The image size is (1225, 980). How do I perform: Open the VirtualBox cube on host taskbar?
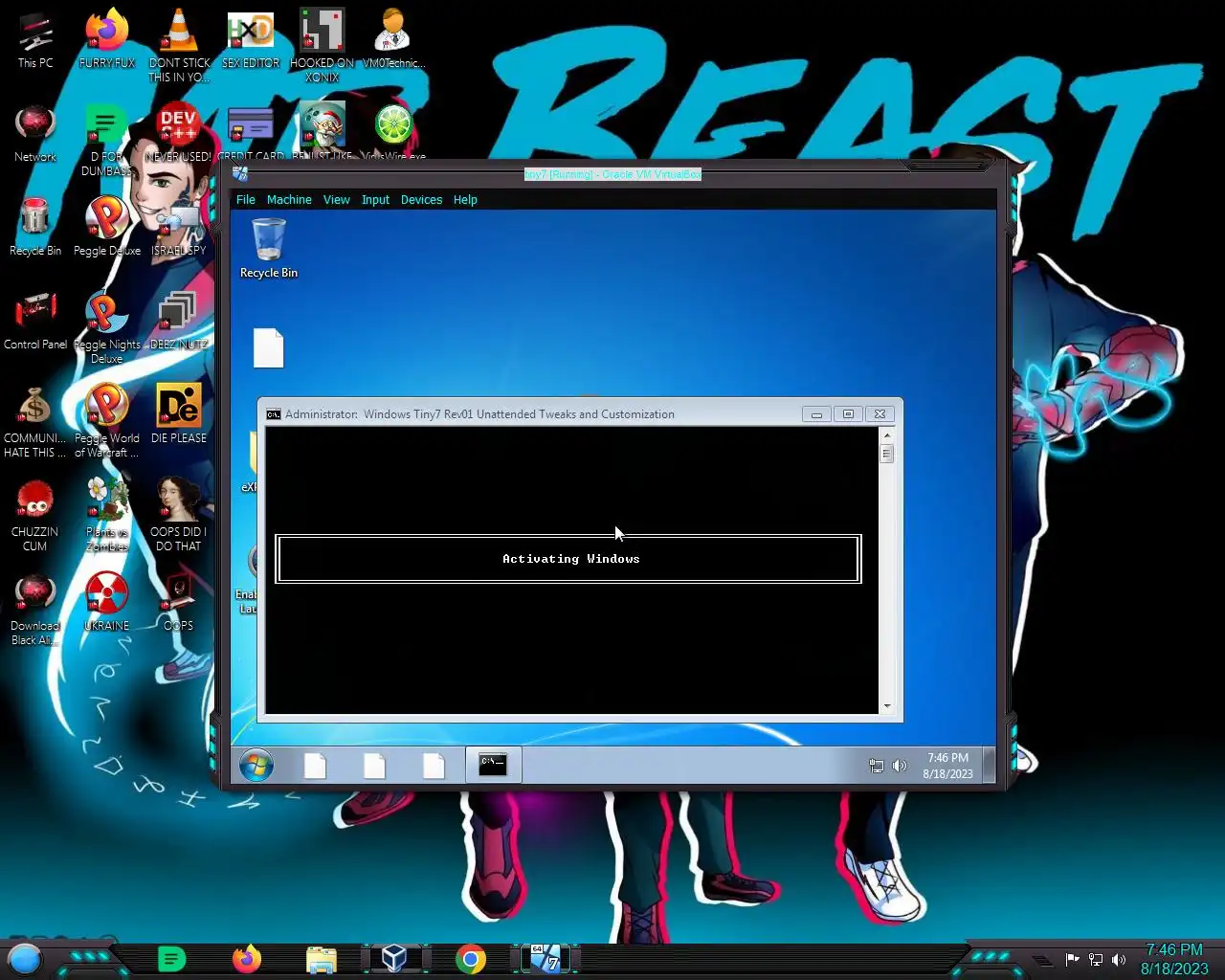(394, 958)
